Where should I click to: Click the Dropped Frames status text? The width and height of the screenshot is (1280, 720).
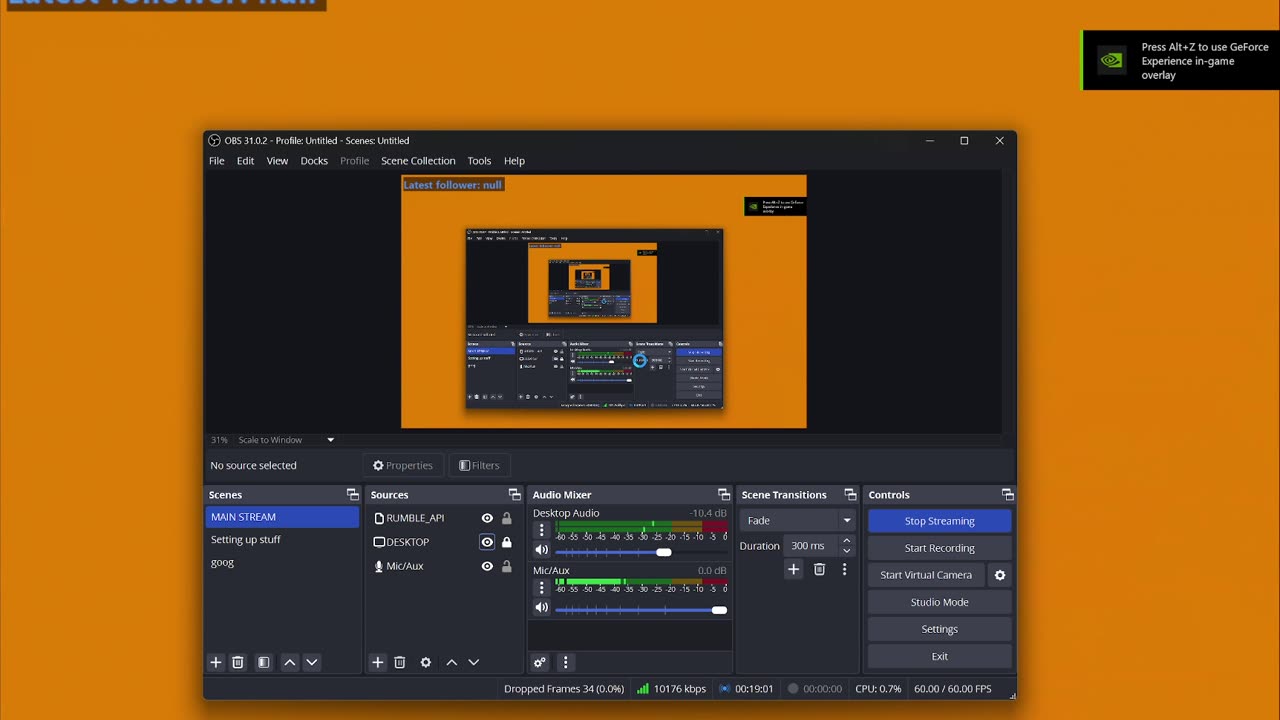point(563,689)
